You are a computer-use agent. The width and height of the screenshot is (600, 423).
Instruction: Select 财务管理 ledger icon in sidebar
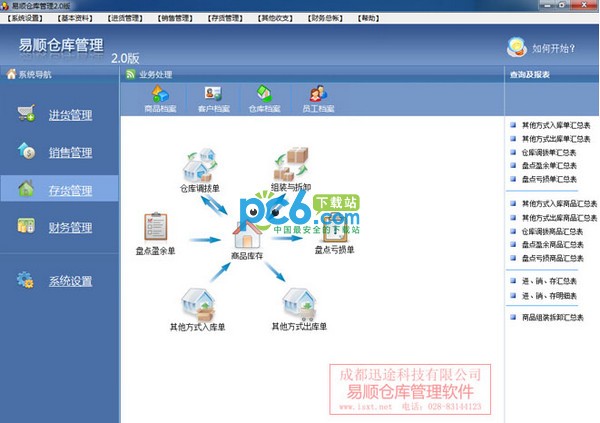pos(26,225)
